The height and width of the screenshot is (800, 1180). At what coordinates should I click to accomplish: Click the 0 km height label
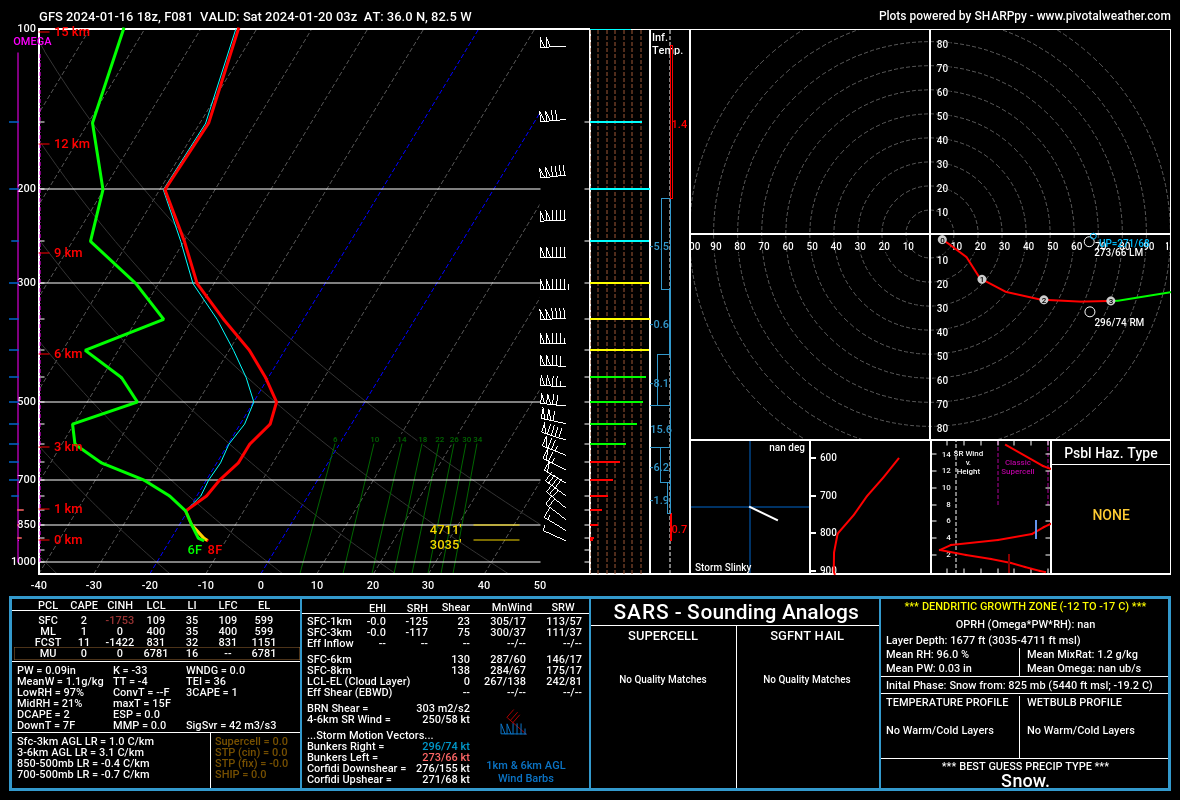pos(68,540)
